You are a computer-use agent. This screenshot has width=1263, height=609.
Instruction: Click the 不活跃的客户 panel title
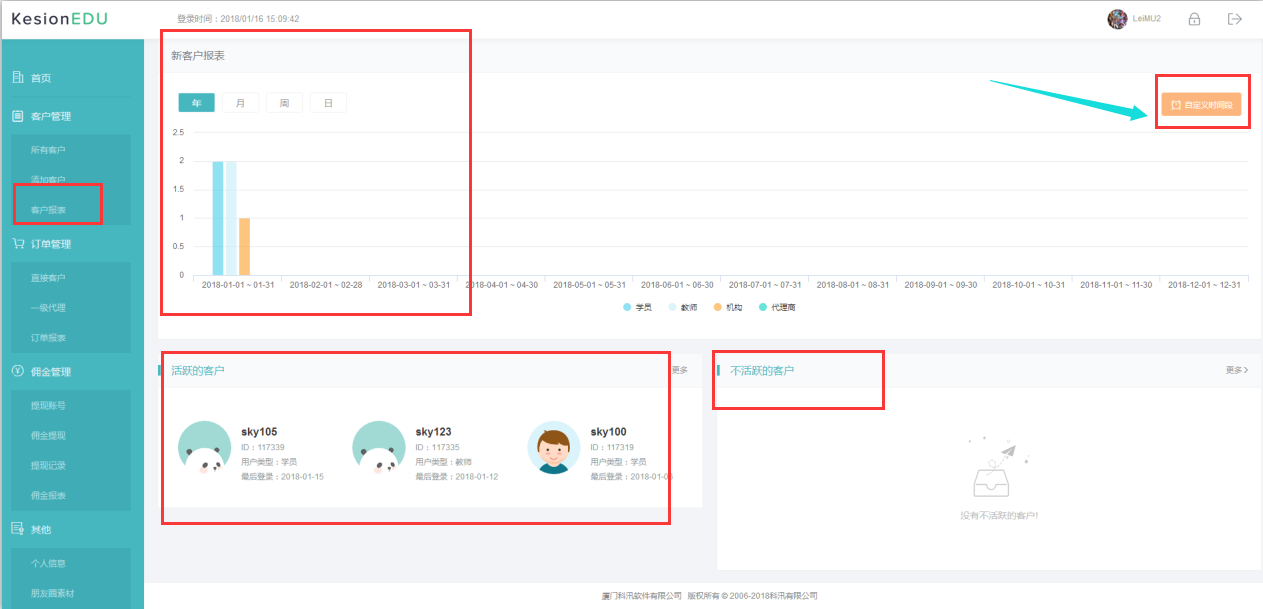[762, 370]
